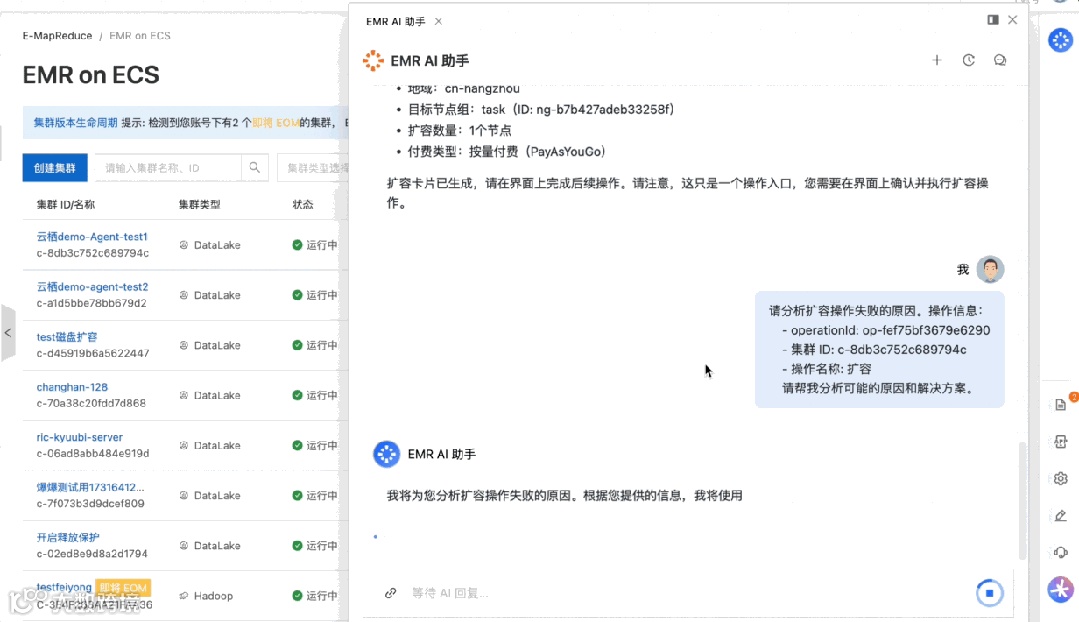This screenshot has width=1079, height=622.
Task: Open cluster 爆爆测试用17316412...
Action: click(90, 488)
